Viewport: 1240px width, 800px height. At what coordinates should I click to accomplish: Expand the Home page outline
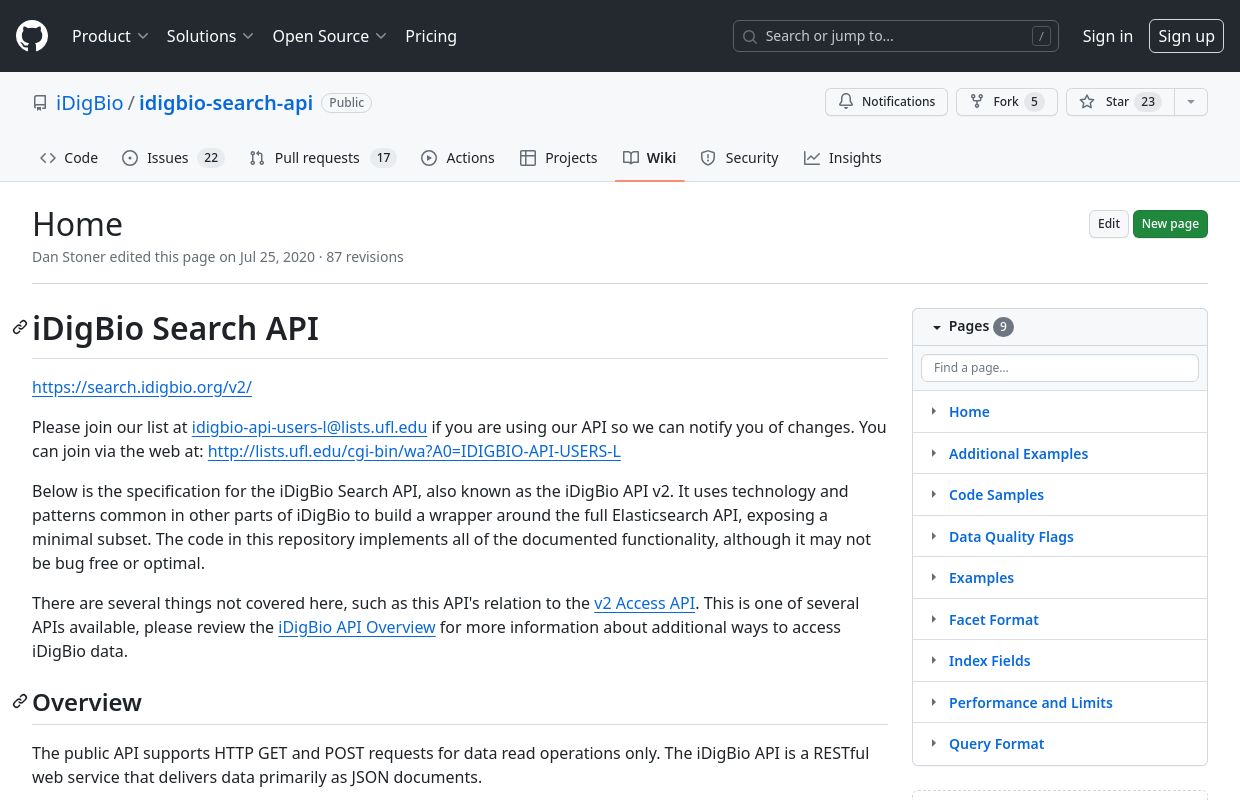pos(934,411)
